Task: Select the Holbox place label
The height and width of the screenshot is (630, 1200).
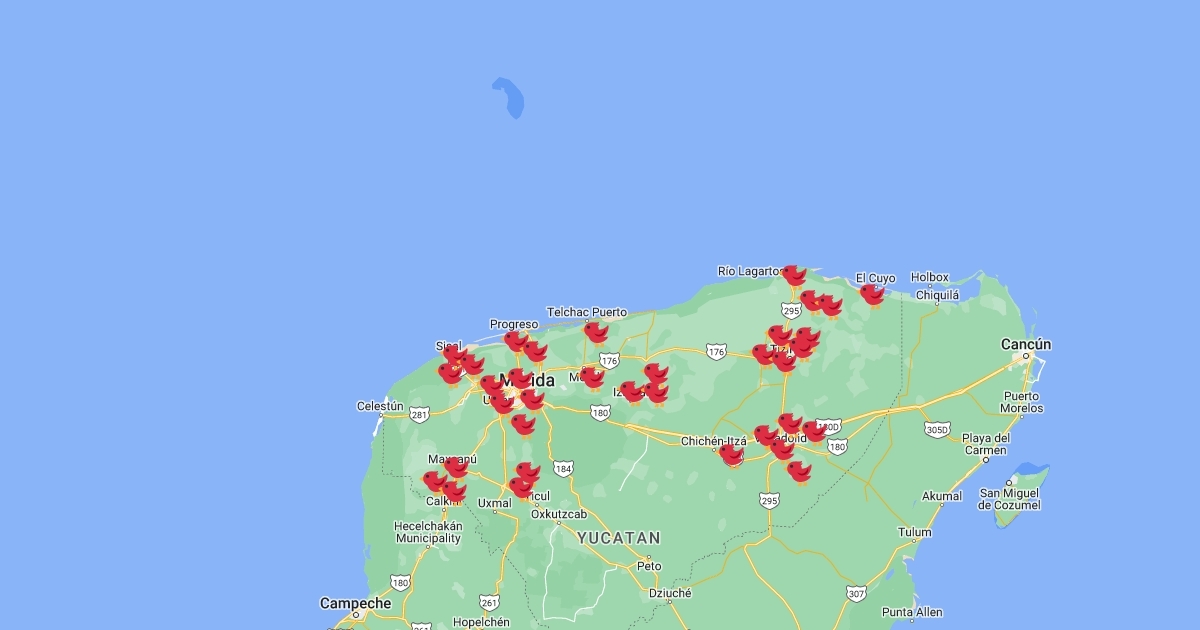Action: pyautogui.click(x=929, y=278)
